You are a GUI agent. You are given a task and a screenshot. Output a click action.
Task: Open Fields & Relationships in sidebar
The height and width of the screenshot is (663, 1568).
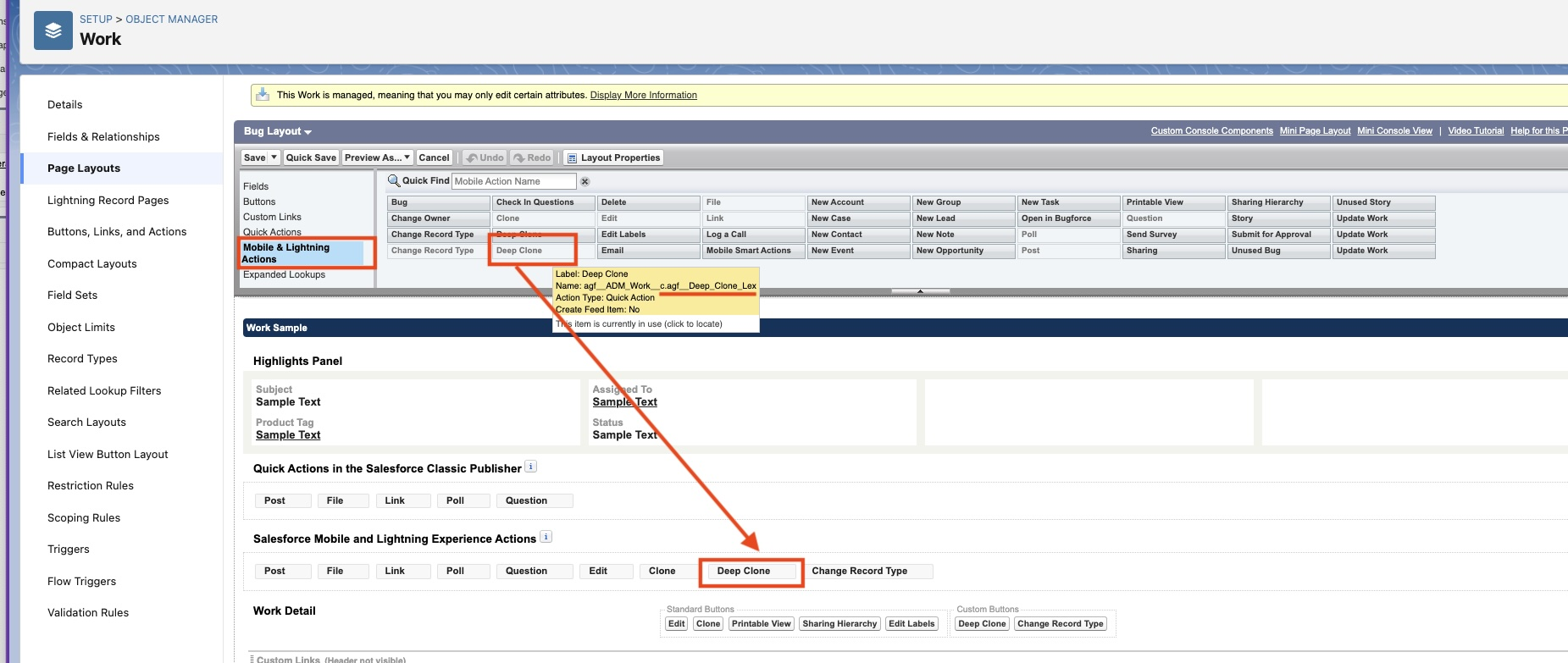(103, 136)
